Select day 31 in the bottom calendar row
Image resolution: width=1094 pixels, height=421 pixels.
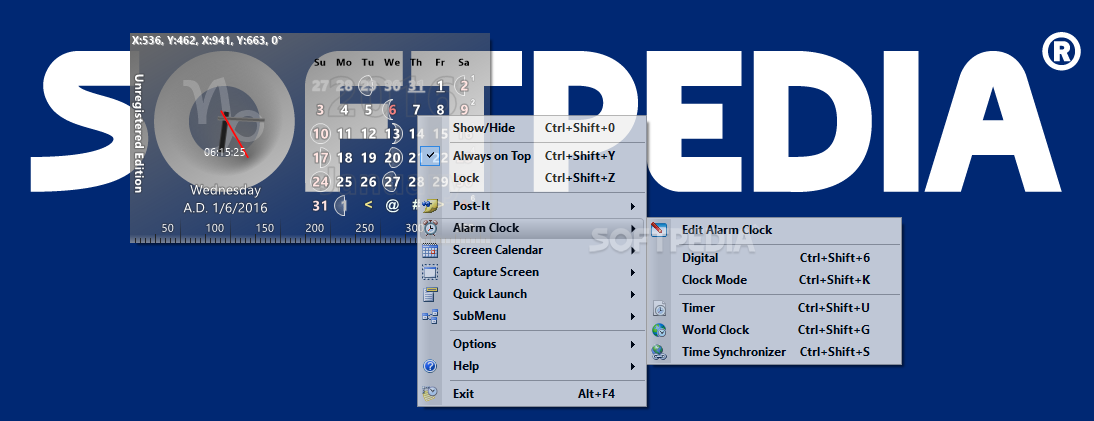320,205
